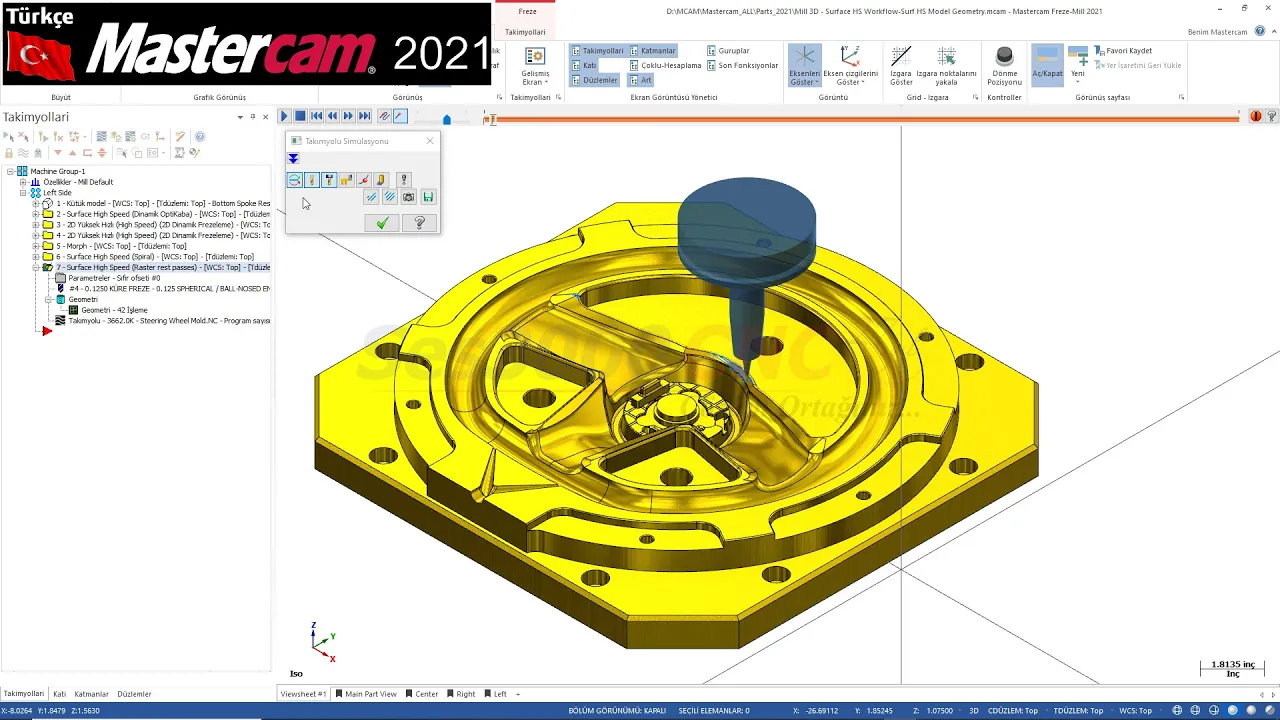
Task: Click the lock operations icon
Action: tap(9, 153)
